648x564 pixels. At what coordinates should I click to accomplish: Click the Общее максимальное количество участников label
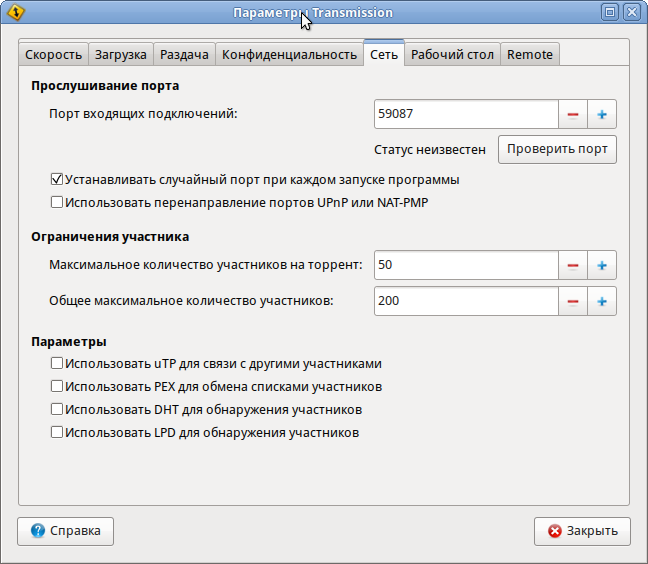191,301
